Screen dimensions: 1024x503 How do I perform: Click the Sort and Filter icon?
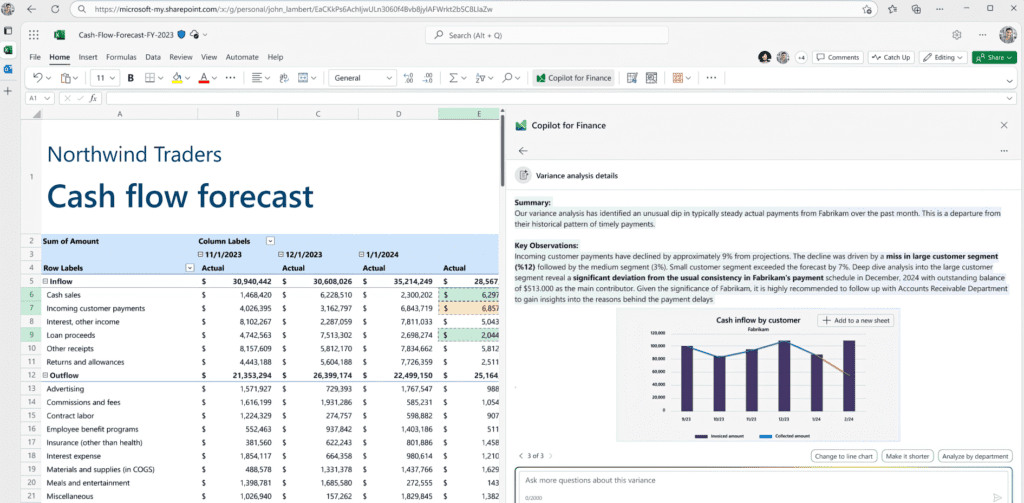click(x=481, y=78)
